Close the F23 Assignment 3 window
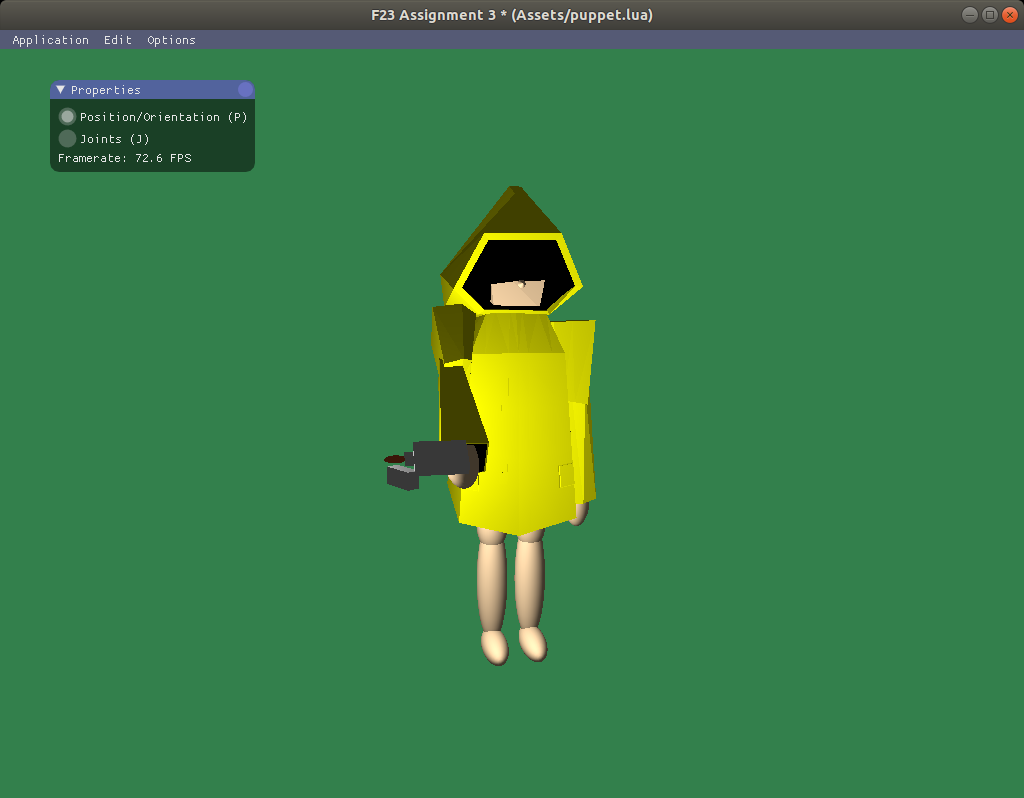1024x798 pixels. click(1010, 14)
